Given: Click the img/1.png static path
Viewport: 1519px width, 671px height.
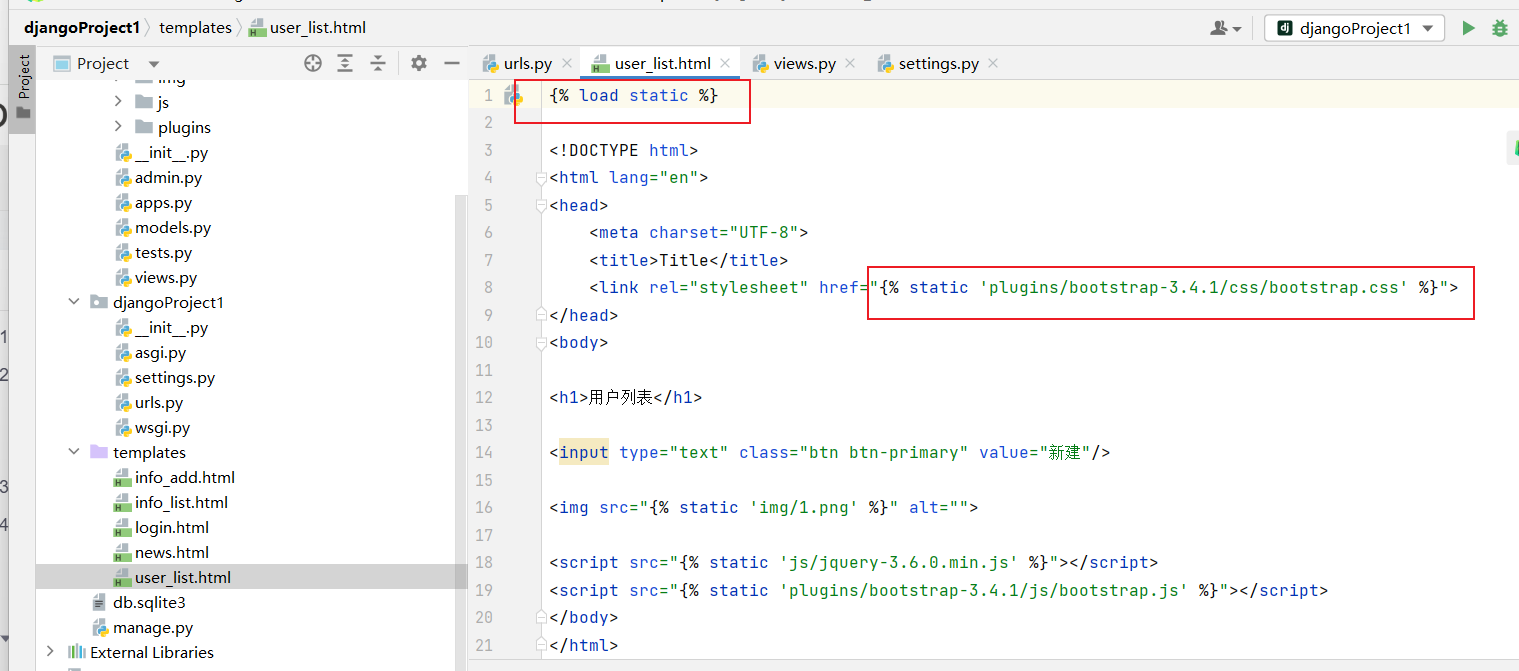Looking at the screenshot, I should 804,507.
